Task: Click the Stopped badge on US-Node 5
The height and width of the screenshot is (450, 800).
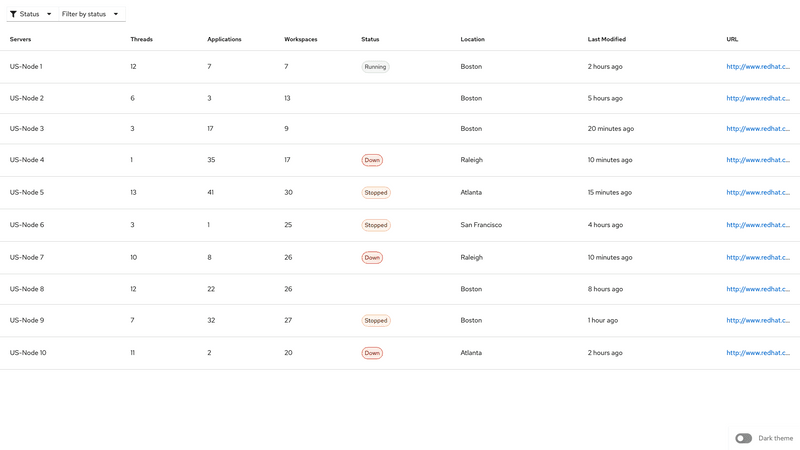Action: click(x=376, y=193)
